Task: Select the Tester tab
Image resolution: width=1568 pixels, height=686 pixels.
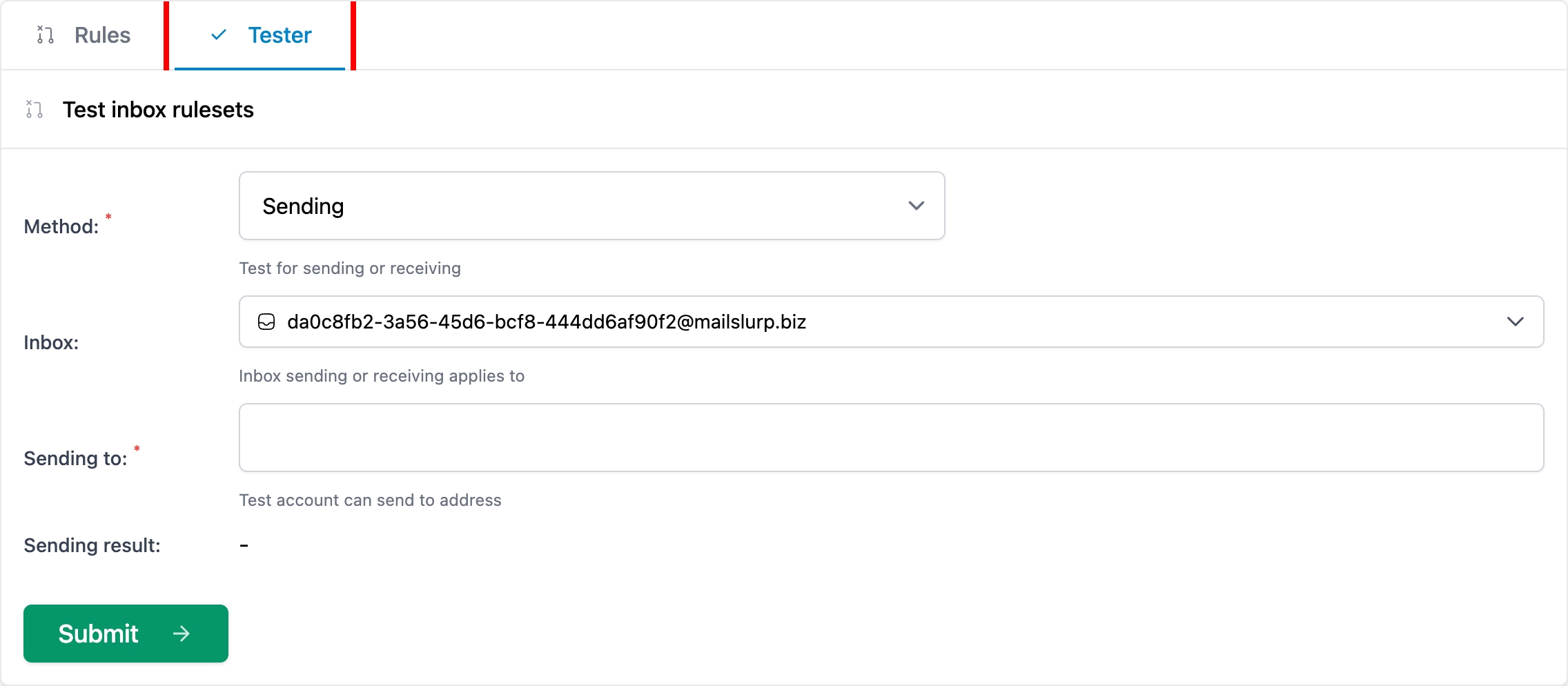Action: tap(259, 35)
